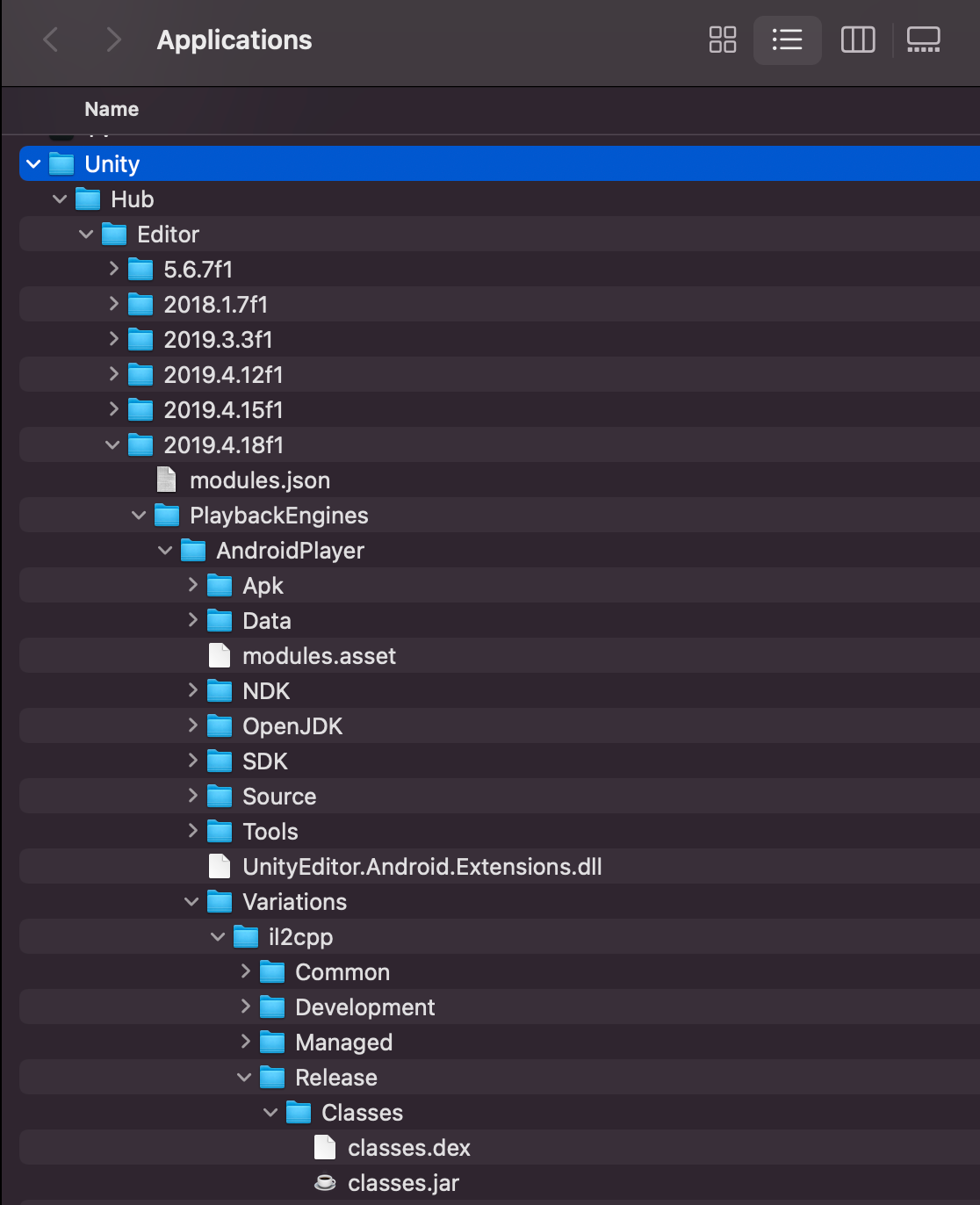Click the Editor folder icon
Screen dimensions: 980x1205
click(x=114, y=235)
